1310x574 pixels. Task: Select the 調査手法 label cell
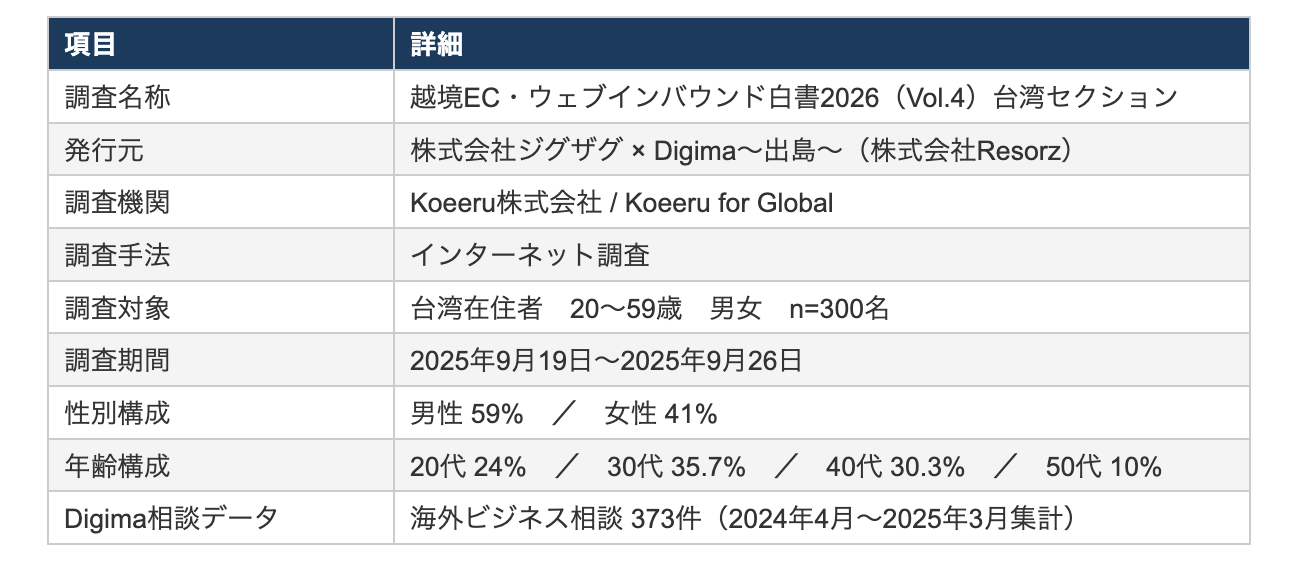tap(117, 255)
